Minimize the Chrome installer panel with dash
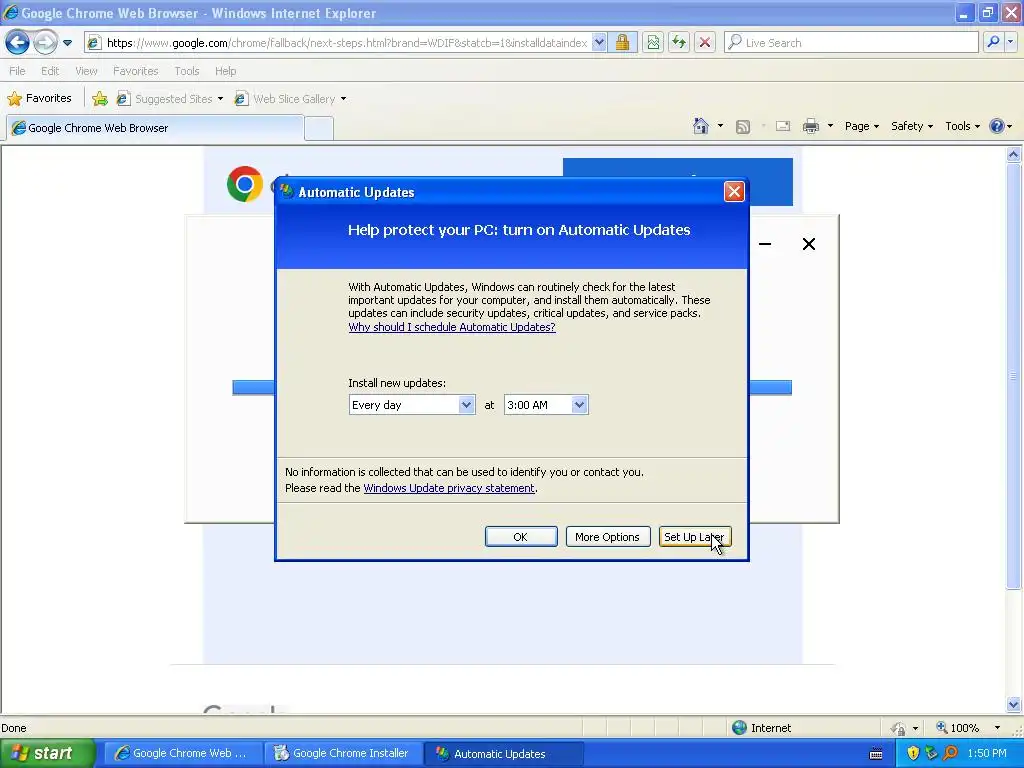1024x768 pixels. tap(765, 244)
